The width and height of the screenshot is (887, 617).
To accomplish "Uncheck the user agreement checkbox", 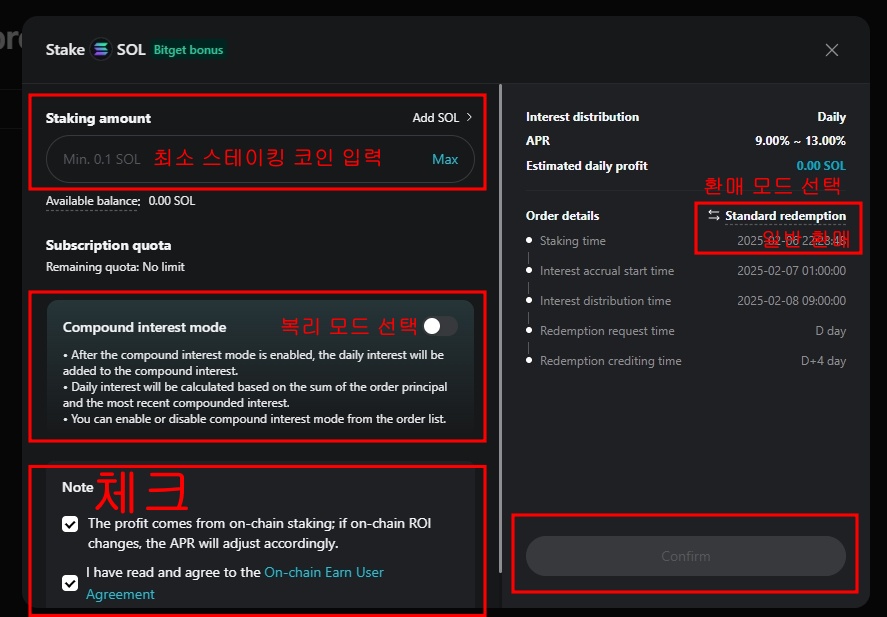I will pos(70,583).
